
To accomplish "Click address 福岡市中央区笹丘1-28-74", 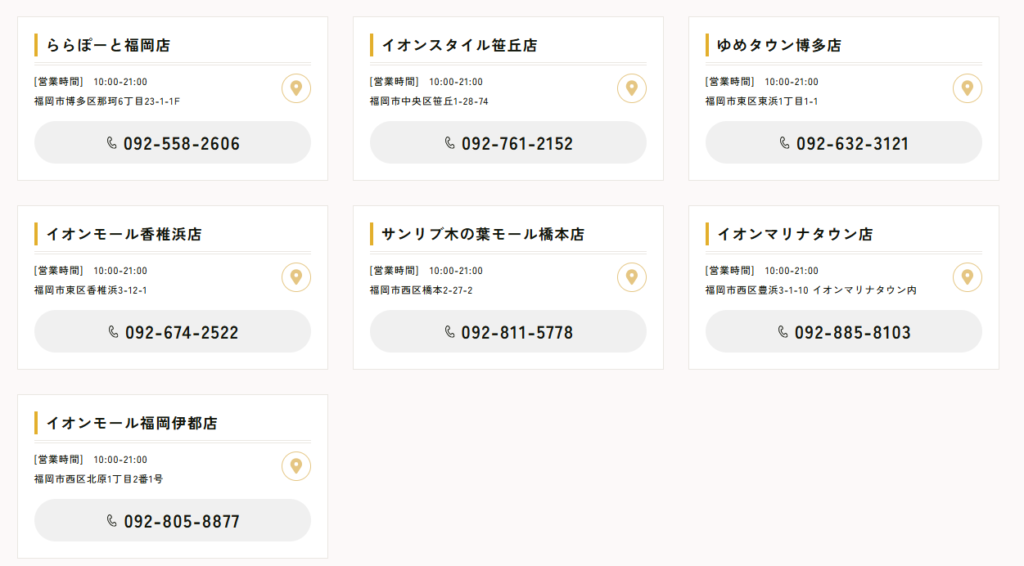I will click(429, 101).
